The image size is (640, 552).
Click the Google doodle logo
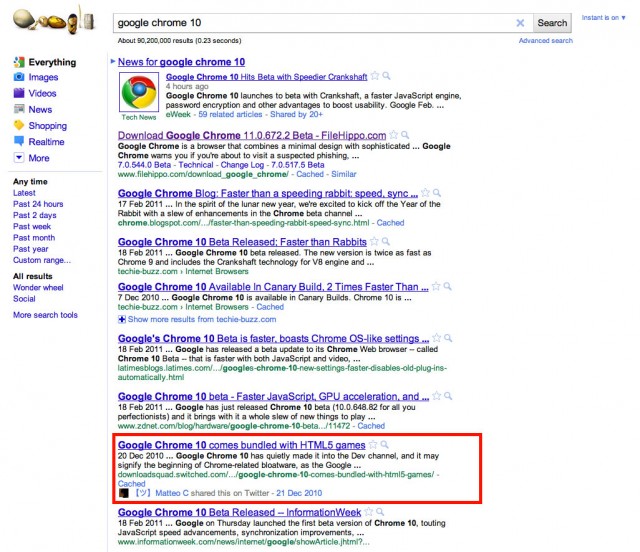click(x=54, y=20)
